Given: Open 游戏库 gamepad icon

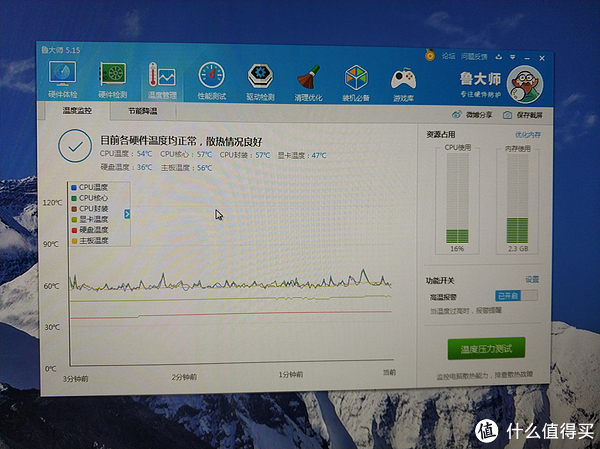Looking at the screenshot, I should click(403, 84).
